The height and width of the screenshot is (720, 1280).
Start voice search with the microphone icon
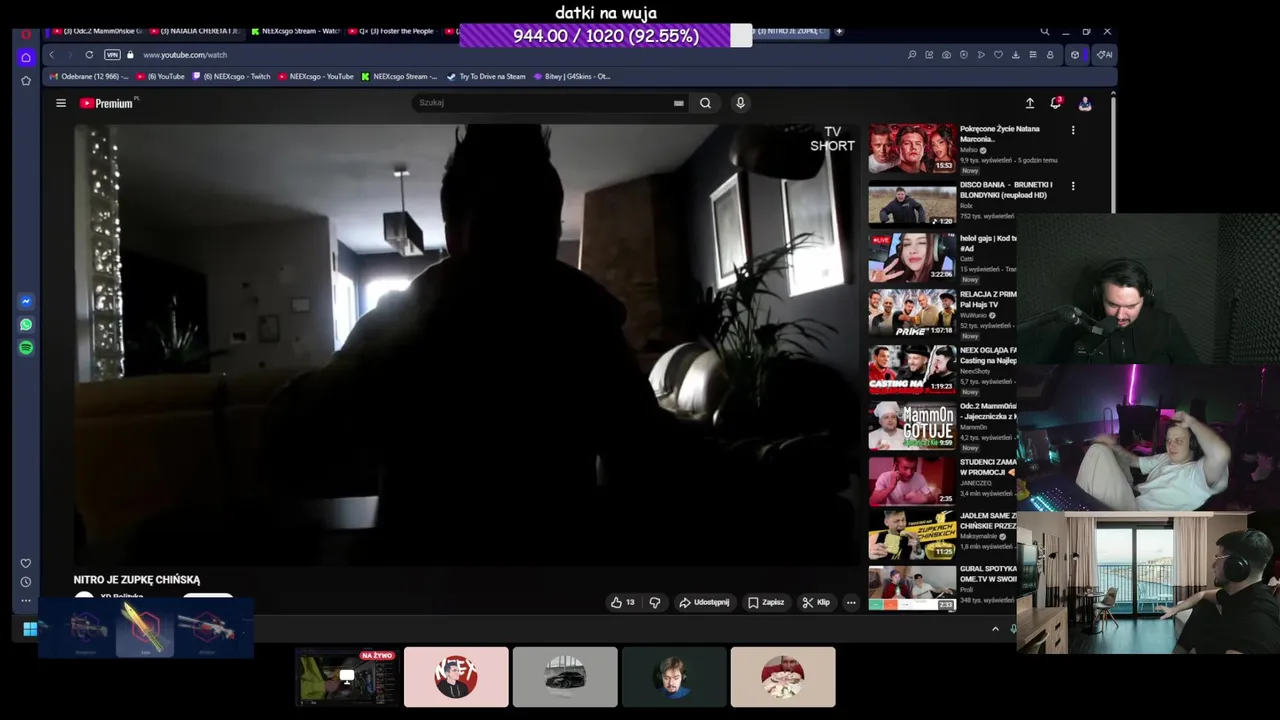tap(740, 103)
